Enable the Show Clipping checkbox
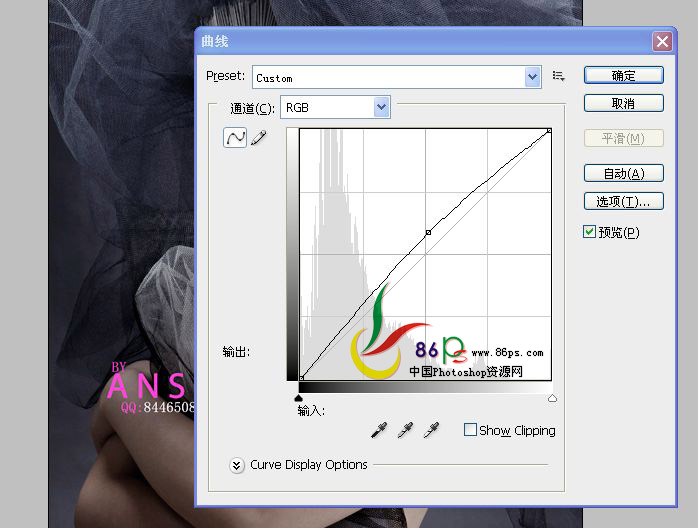Screen dimensions: 698x528 pyautogui.click(x=470, y=430)
